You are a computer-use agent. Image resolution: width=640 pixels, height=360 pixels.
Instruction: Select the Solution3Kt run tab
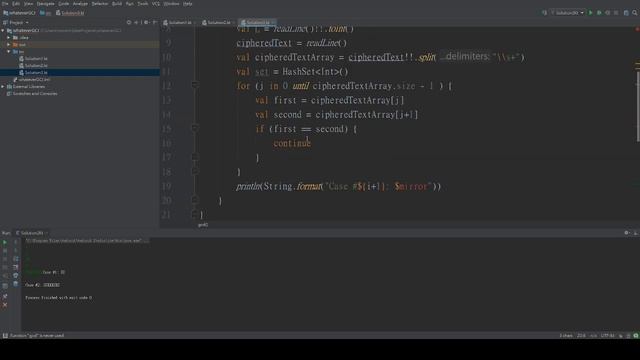tap(31, 233)
